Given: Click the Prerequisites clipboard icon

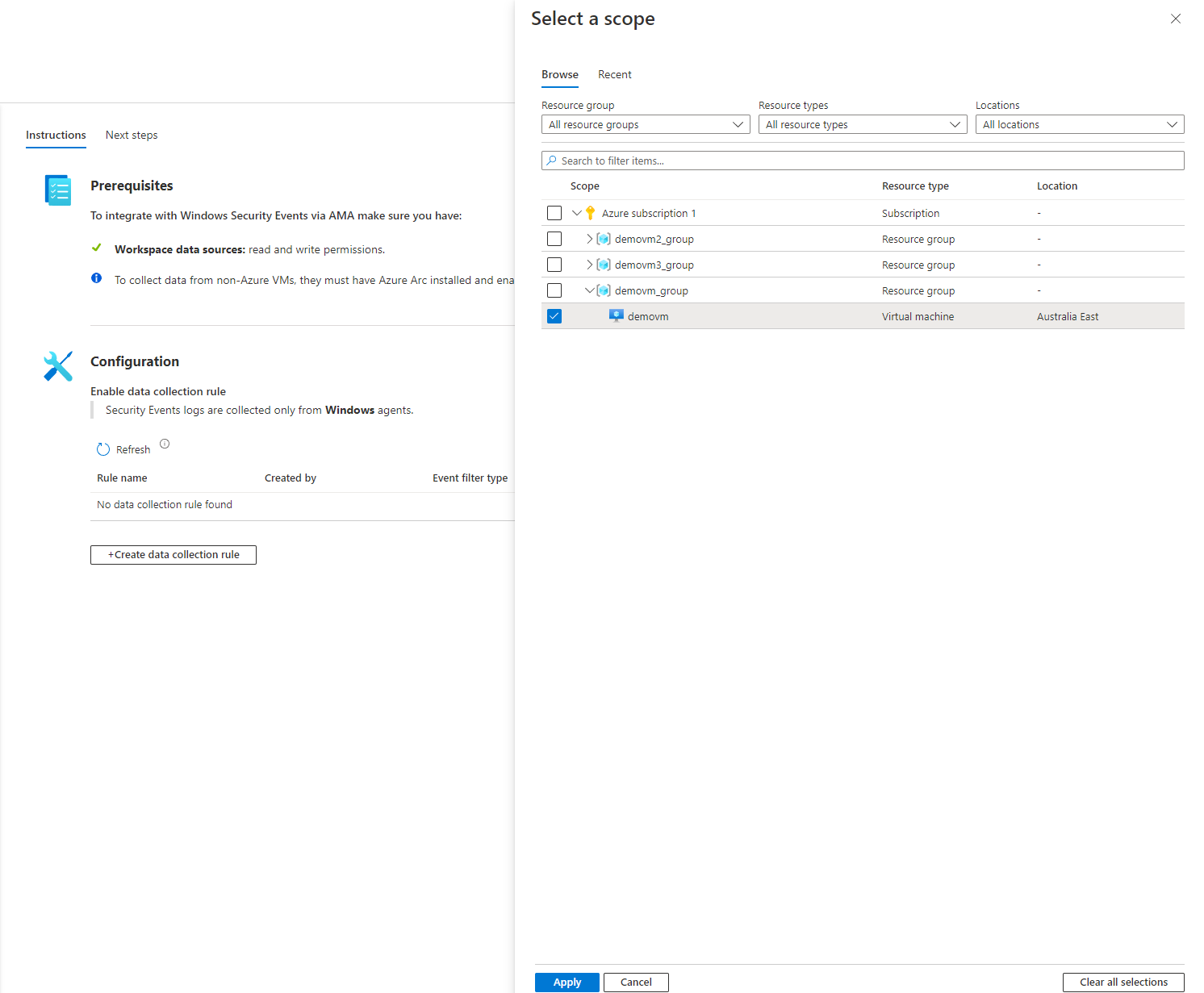Looking at the screenshot, I should [x=56, y=190].
